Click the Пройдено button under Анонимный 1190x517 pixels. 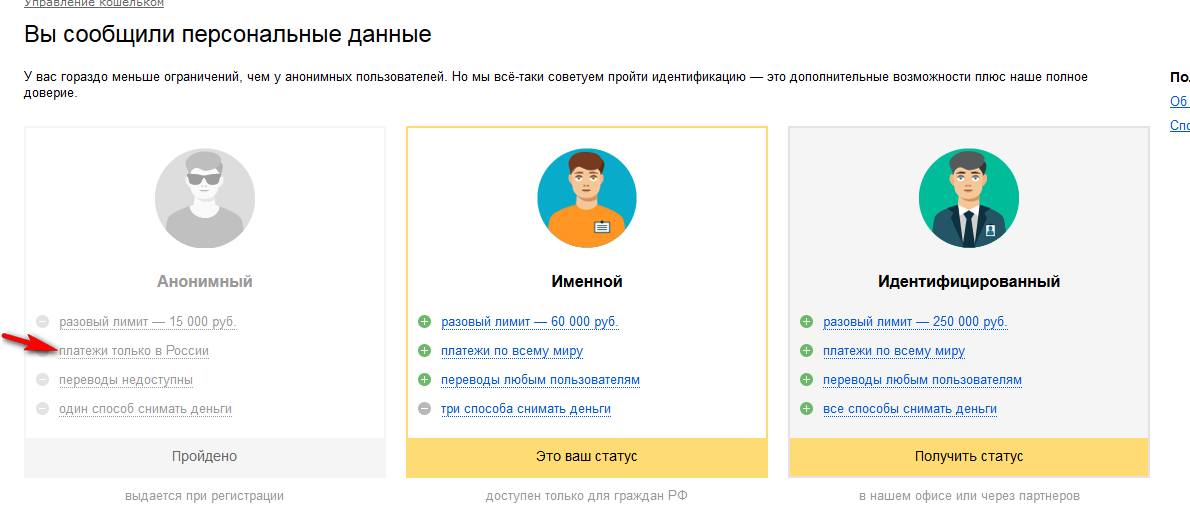(204, 457)
